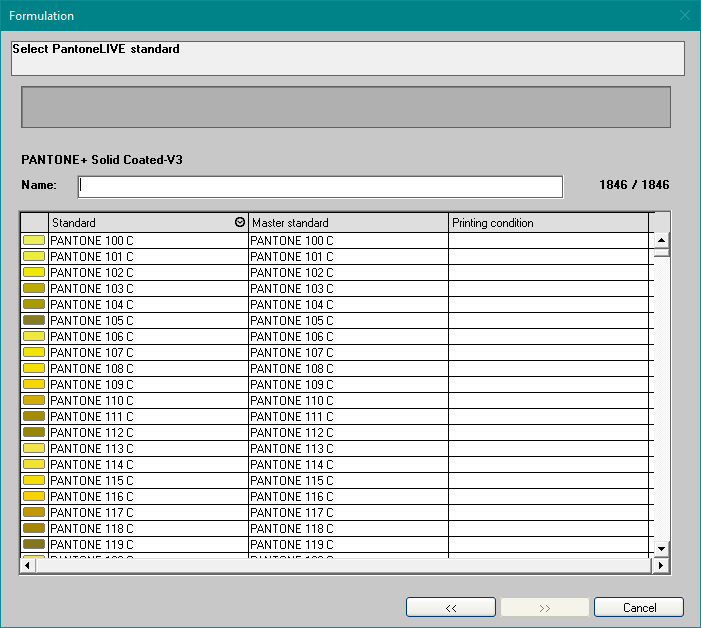The width and height of the screenshot is (701, 628).
Task: Select the PANTONE 112 C color swatch
Action: click(34, 432)
